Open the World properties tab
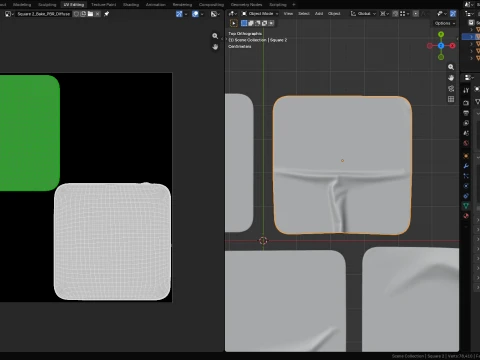This screenshot has width=480, height=360. pos(466,143)
